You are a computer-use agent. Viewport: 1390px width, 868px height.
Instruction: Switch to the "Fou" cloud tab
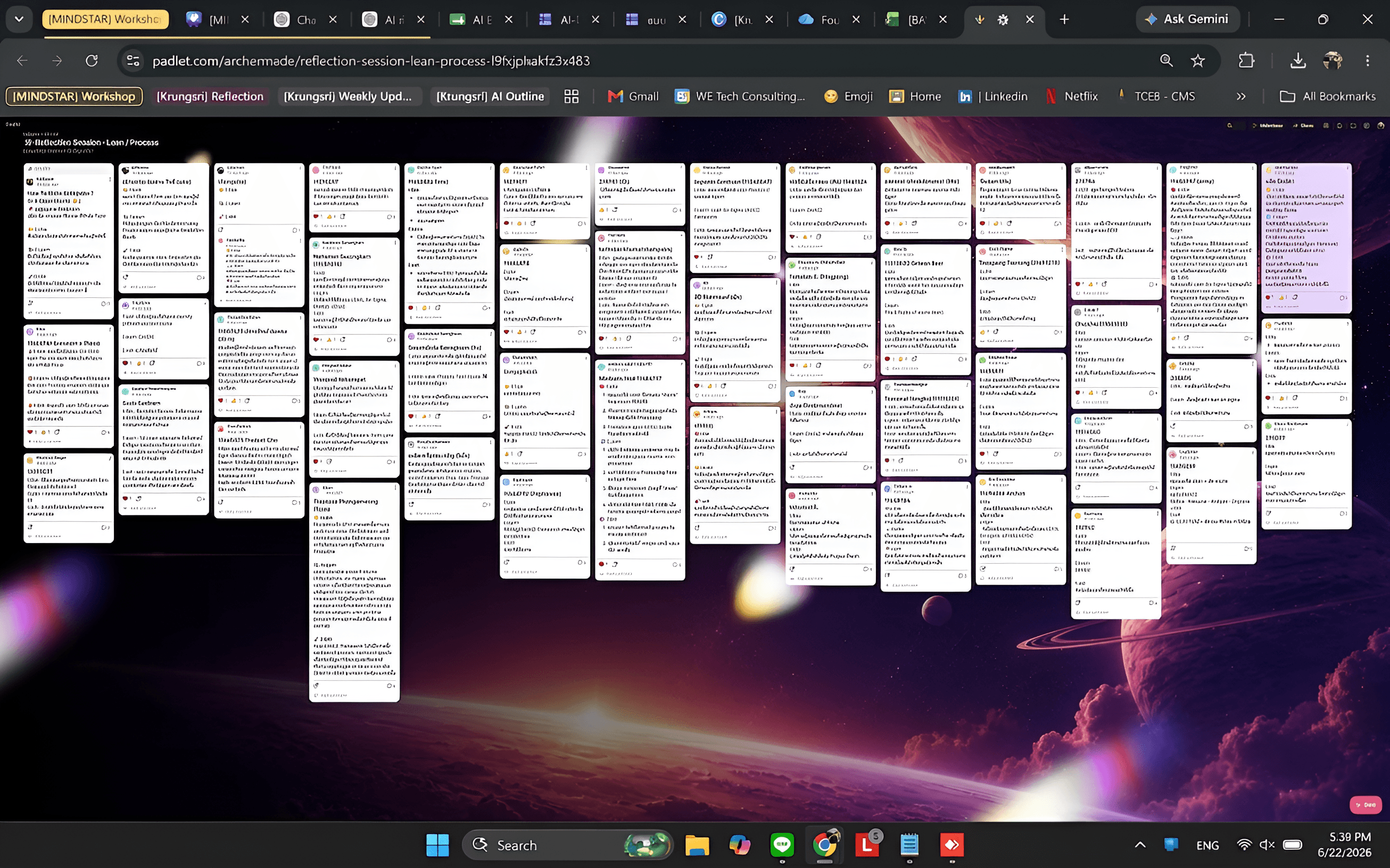pos(821,20)
